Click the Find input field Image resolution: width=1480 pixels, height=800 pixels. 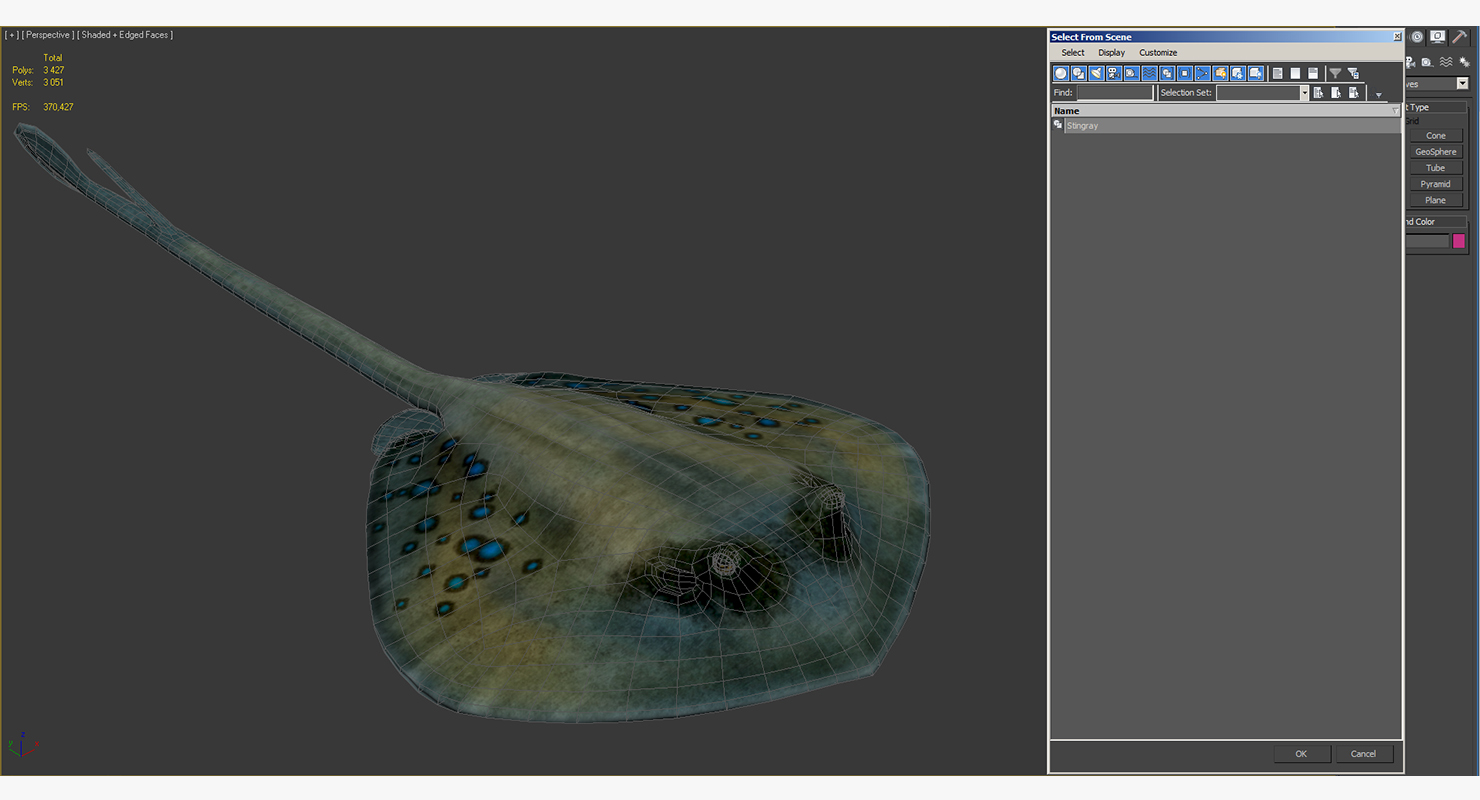pos(1115,92)
